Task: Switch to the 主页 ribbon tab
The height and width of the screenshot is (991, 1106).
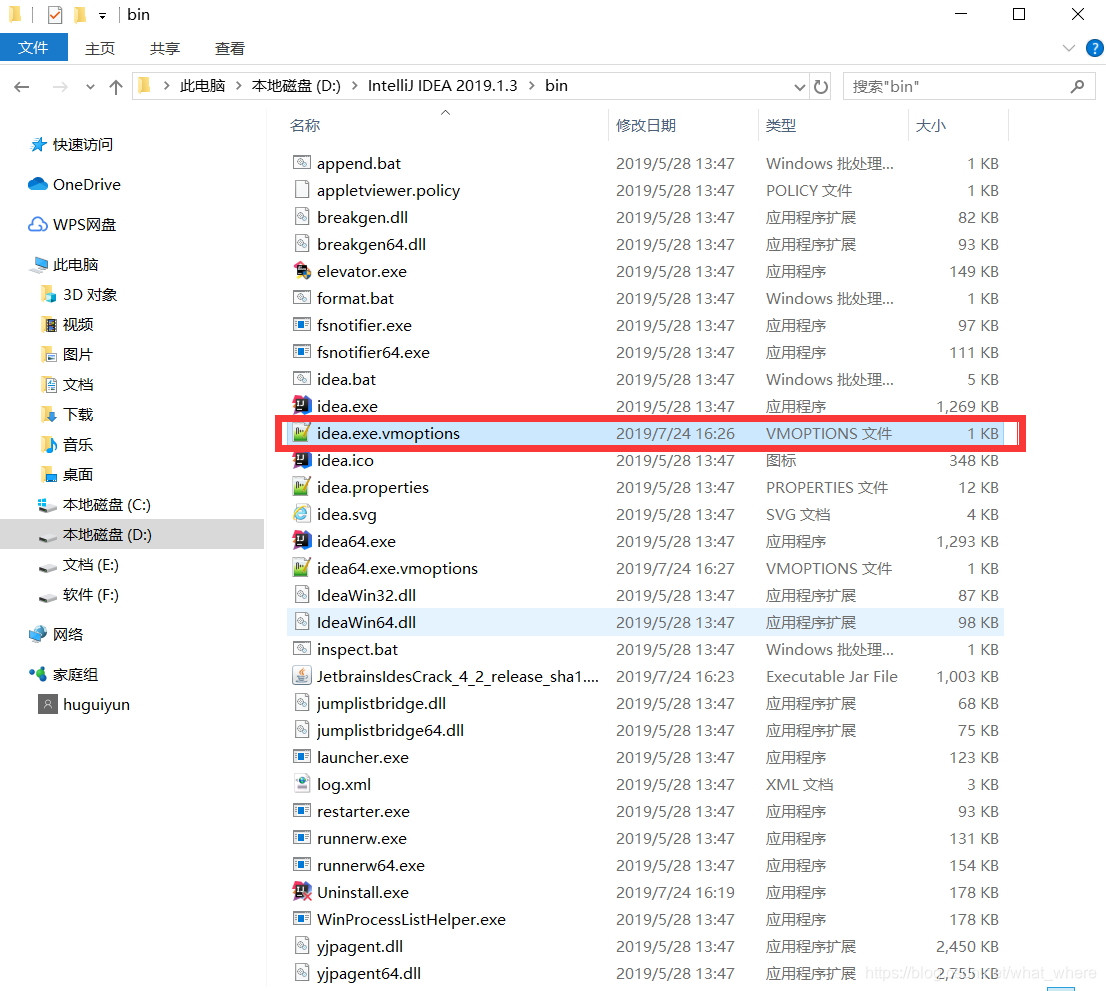Action: [x=99, y=48]
